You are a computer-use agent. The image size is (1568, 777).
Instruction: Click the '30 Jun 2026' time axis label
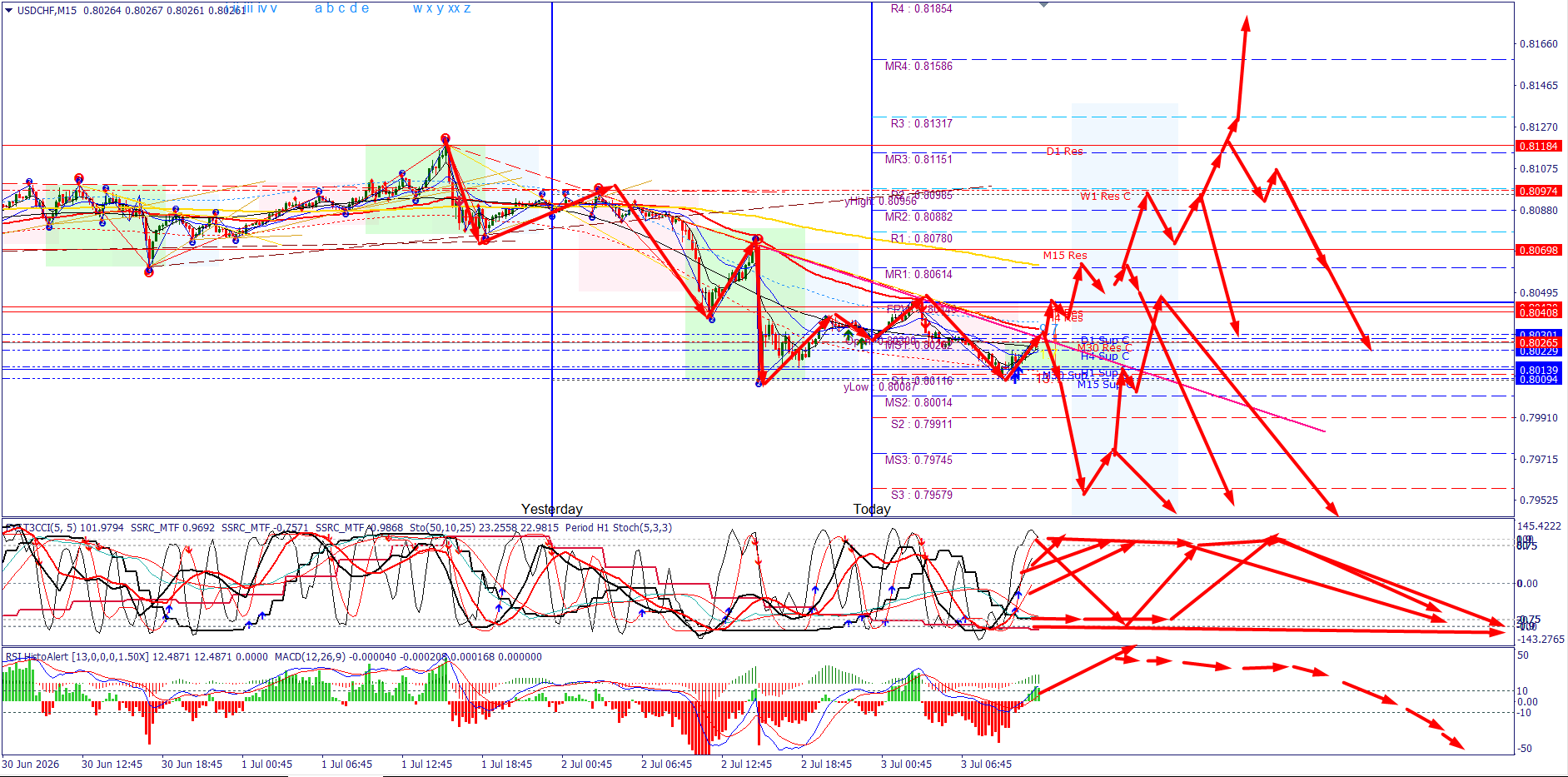coord(31,764)
